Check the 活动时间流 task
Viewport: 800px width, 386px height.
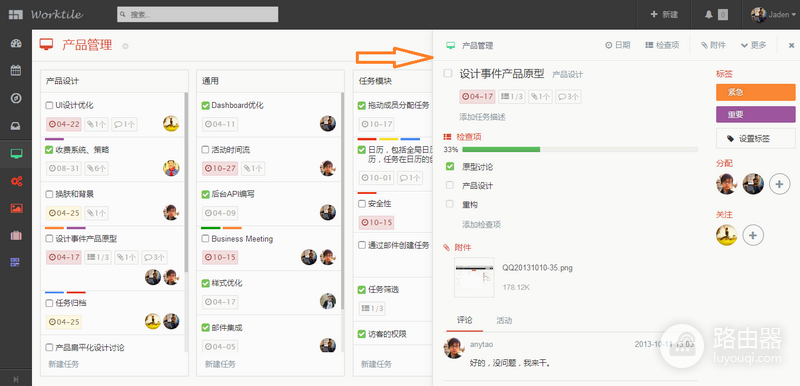206,150
